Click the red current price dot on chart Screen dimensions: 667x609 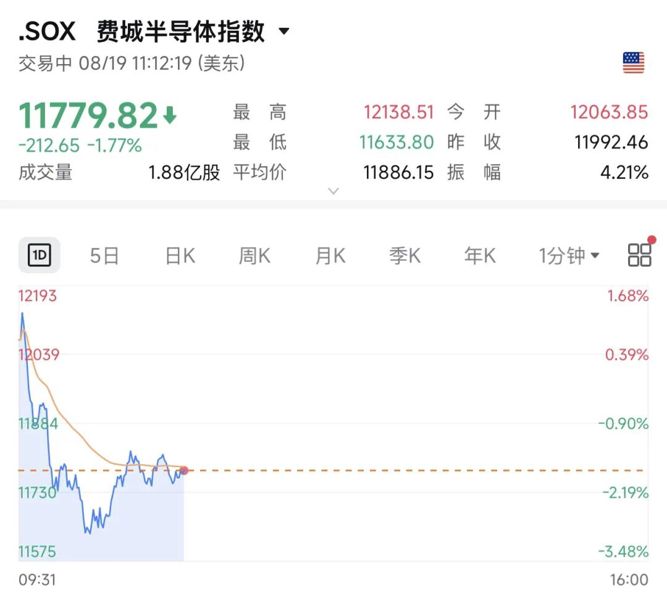[184, 470]
